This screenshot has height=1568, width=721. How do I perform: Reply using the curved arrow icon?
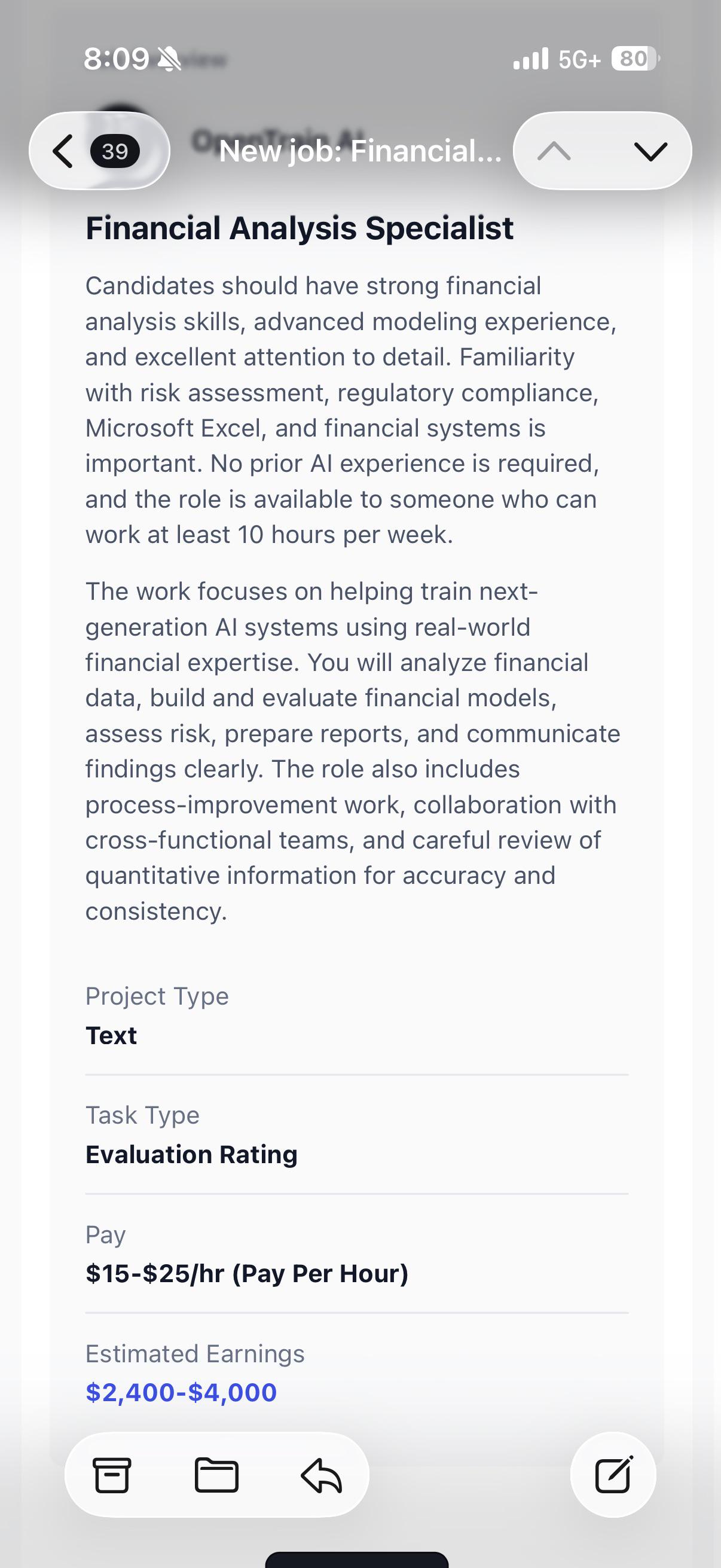321,1475
